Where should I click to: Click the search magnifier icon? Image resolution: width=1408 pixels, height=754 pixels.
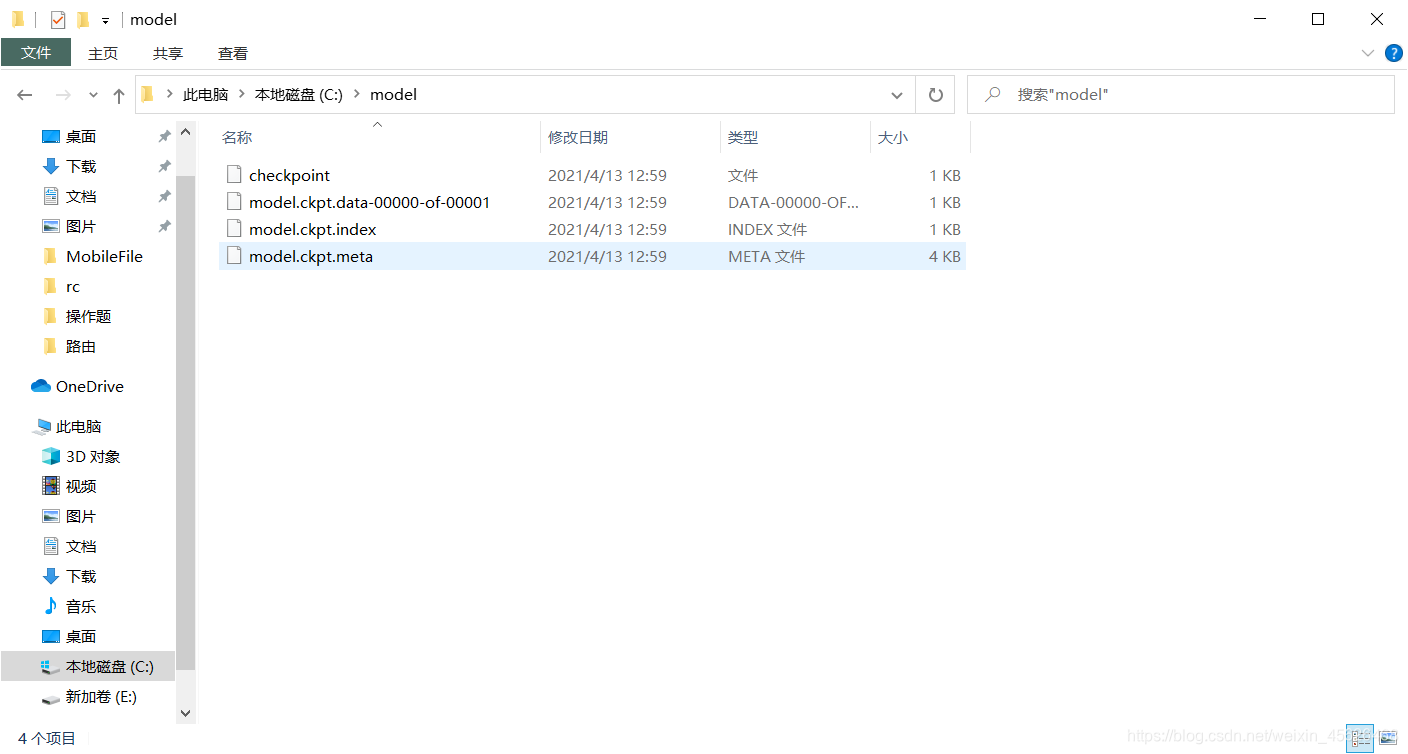click(x=993, y=95)
